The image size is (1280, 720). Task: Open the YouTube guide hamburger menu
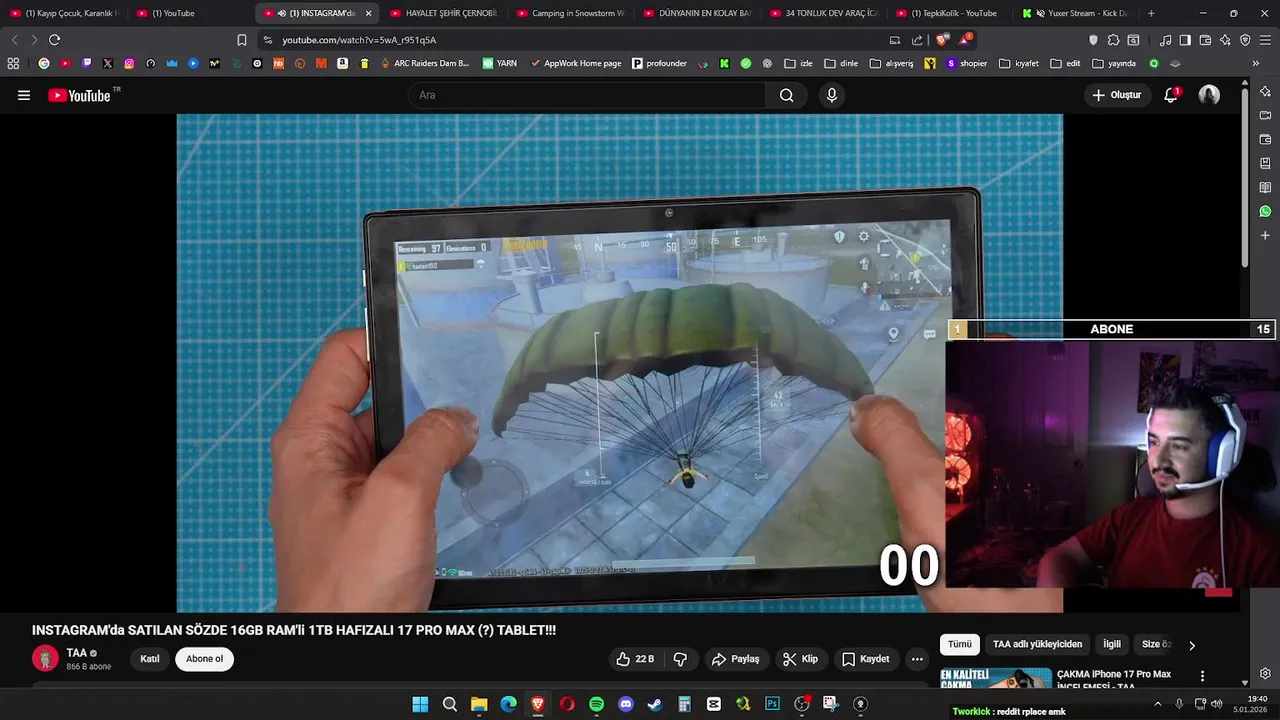tap(24, 95)
